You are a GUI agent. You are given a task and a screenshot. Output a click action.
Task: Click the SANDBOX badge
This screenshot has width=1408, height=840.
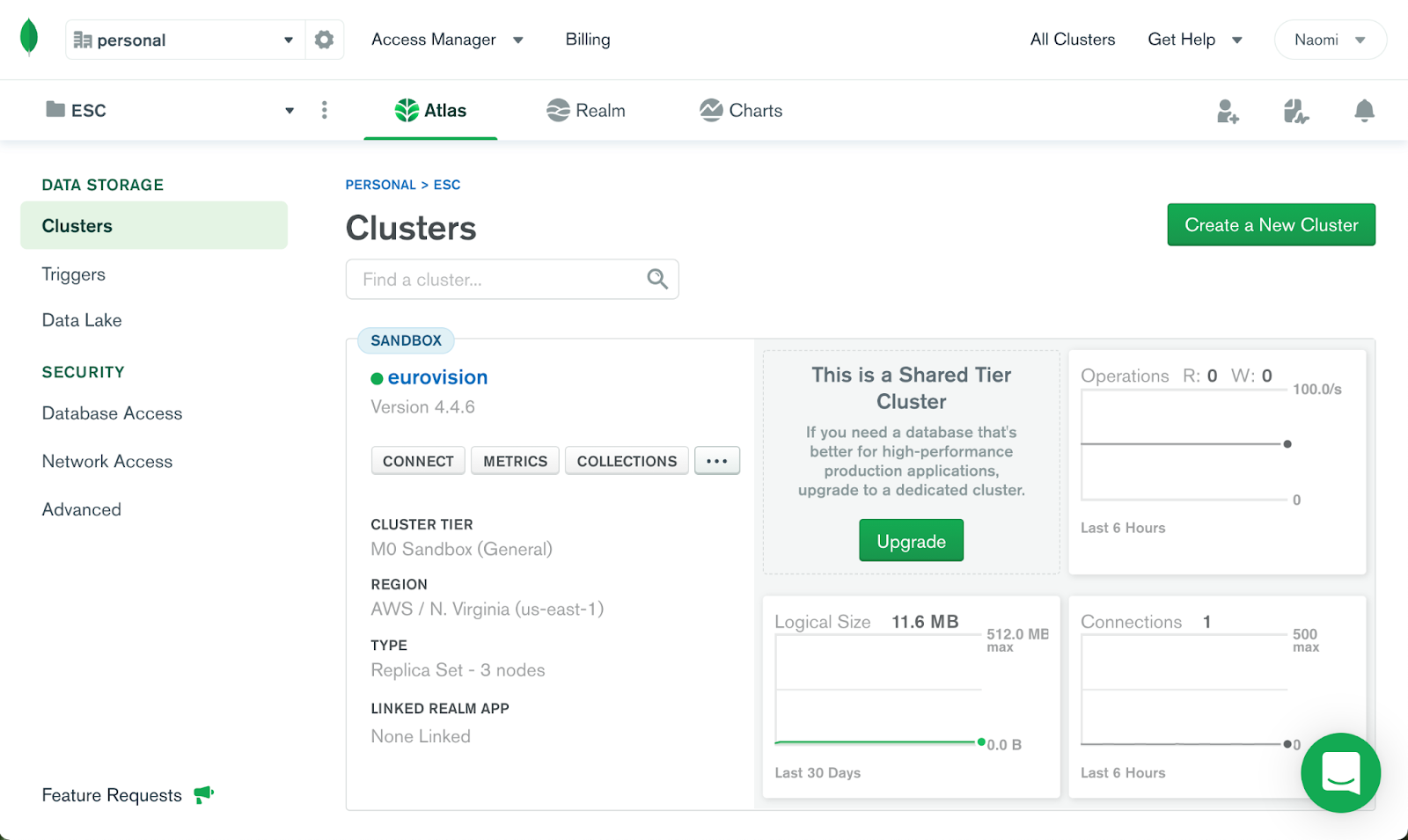(406, 340)
